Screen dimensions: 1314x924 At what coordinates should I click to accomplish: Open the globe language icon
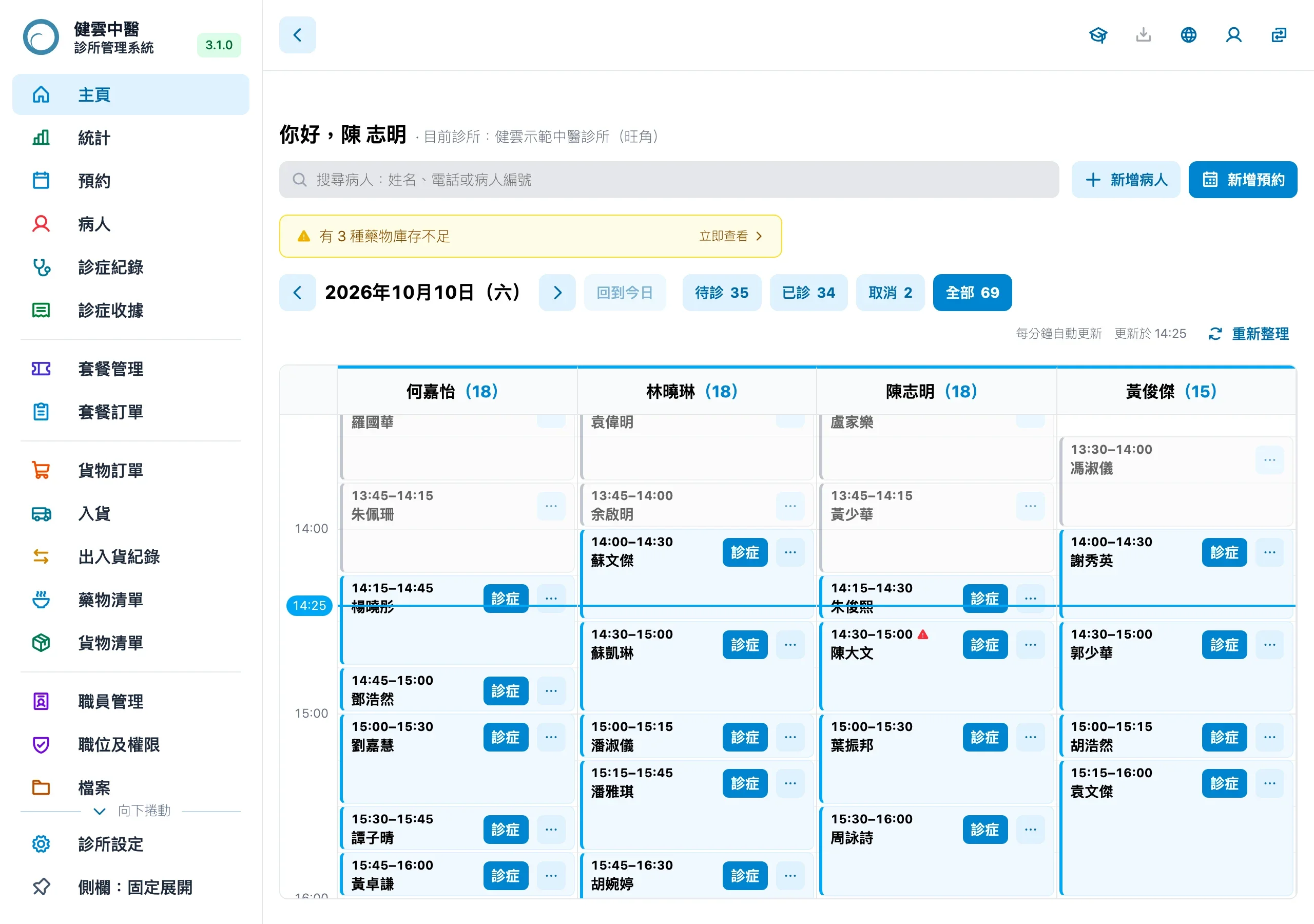point(1188,35)
